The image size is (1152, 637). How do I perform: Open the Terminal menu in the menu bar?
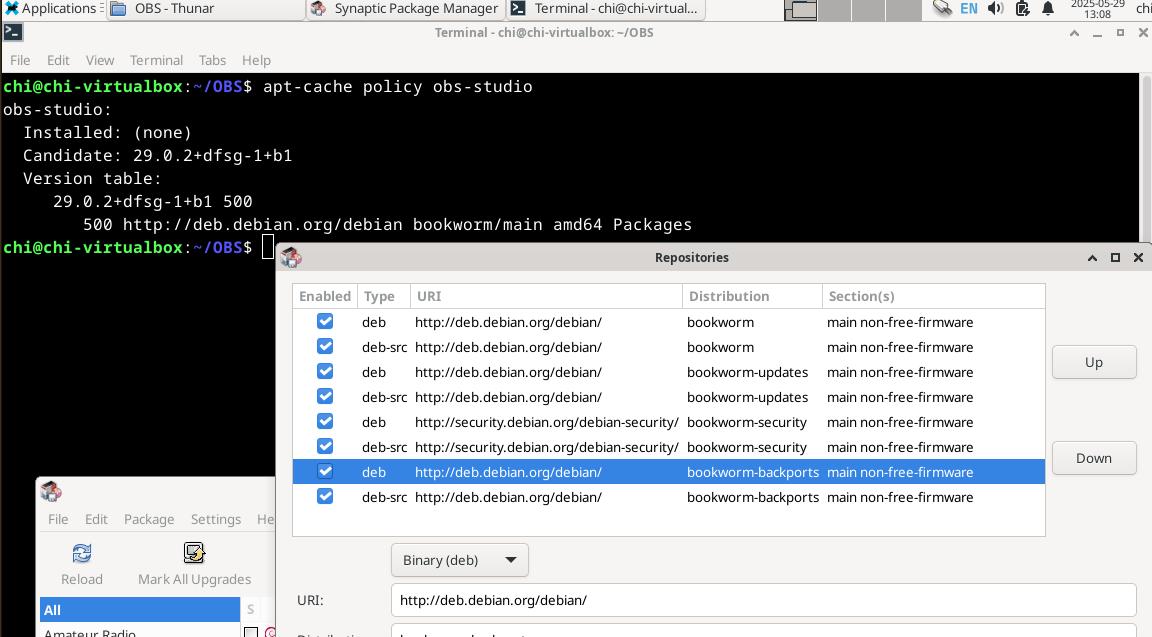coord(156,60)
